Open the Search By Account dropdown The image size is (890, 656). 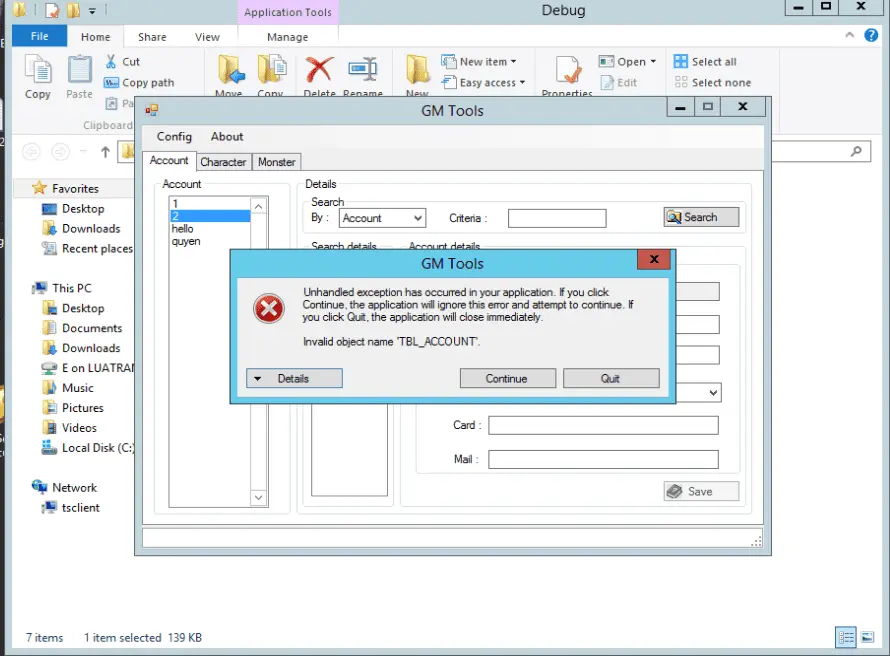[x=383, y=218]
